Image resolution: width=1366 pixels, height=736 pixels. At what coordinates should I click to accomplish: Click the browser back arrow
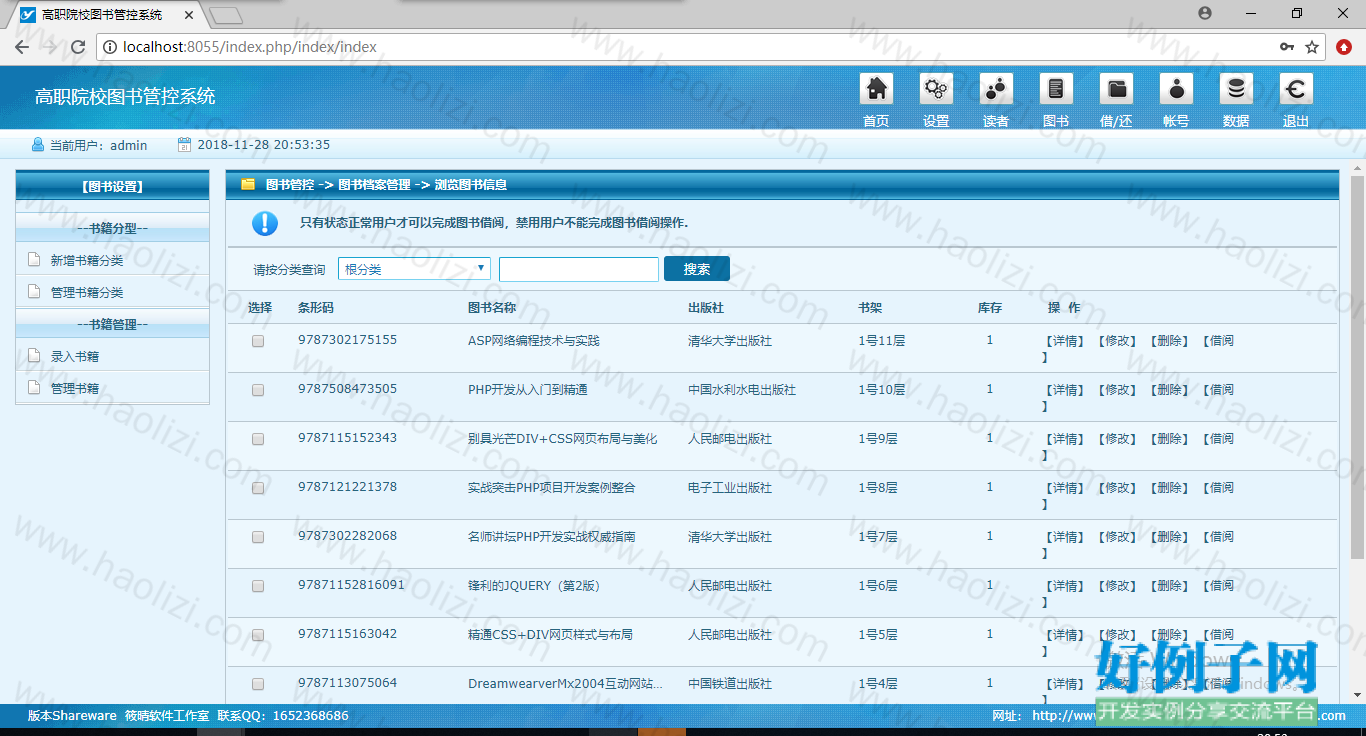coord(22,47)
